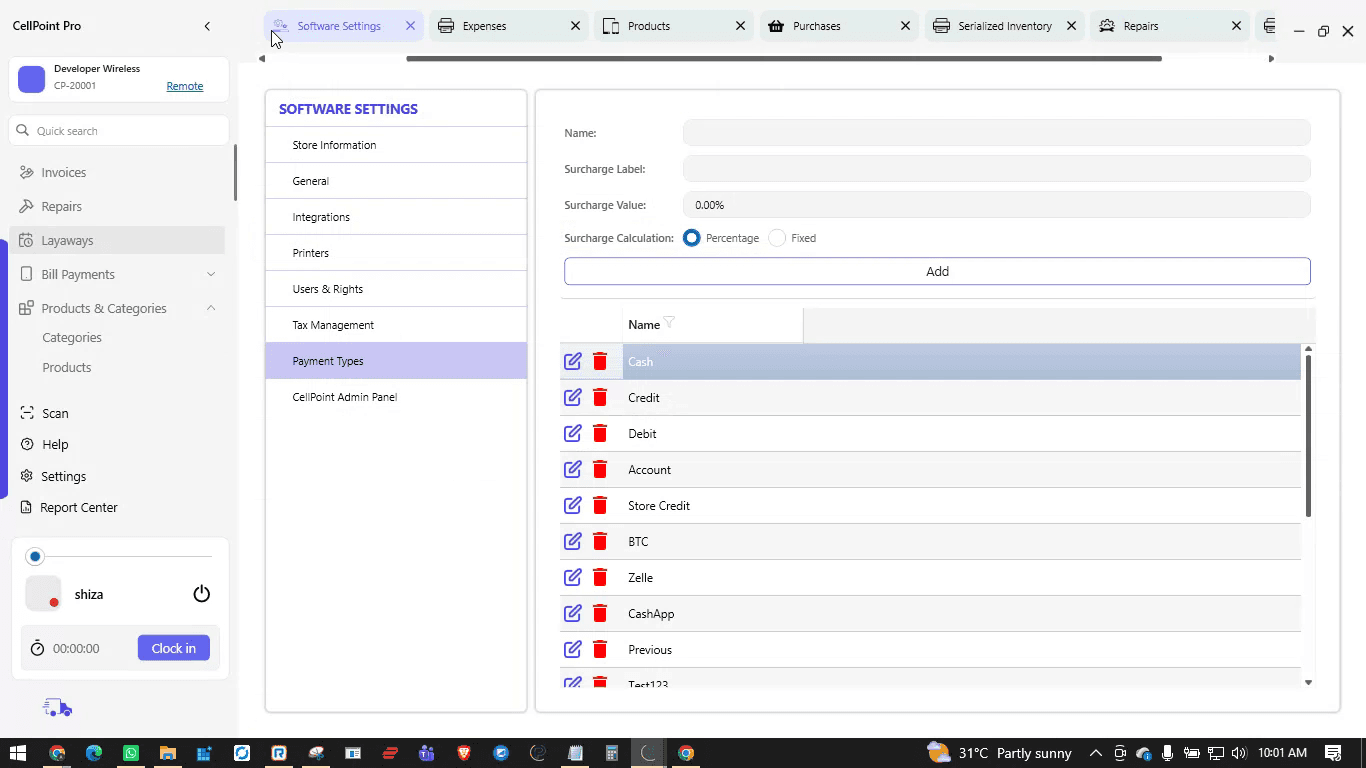
Task: Collapse Products & Categories section
Action: [211, 308]
